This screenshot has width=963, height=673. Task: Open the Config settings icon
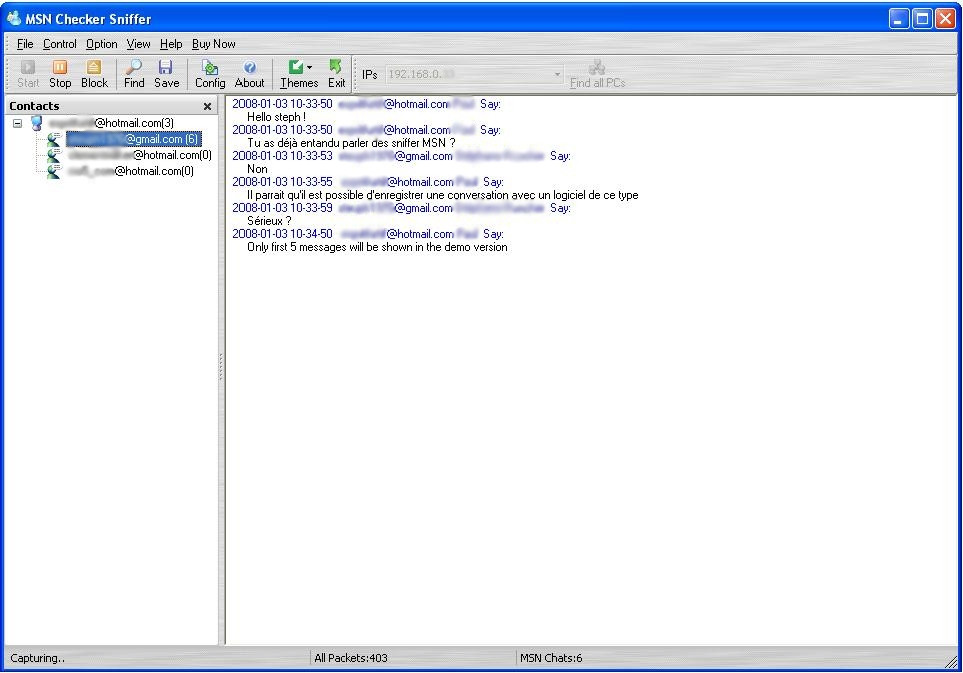pos(210,67)
